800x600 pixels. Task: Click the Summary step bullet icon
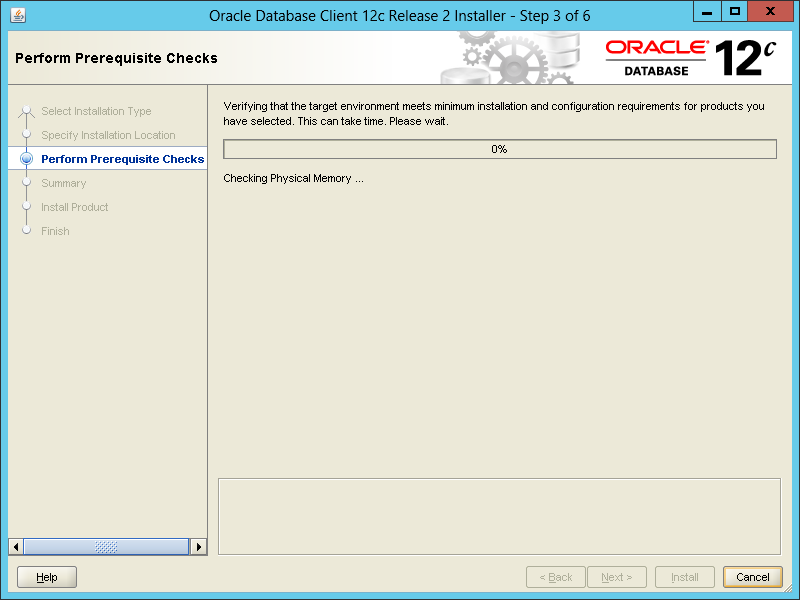pos(27,183)
